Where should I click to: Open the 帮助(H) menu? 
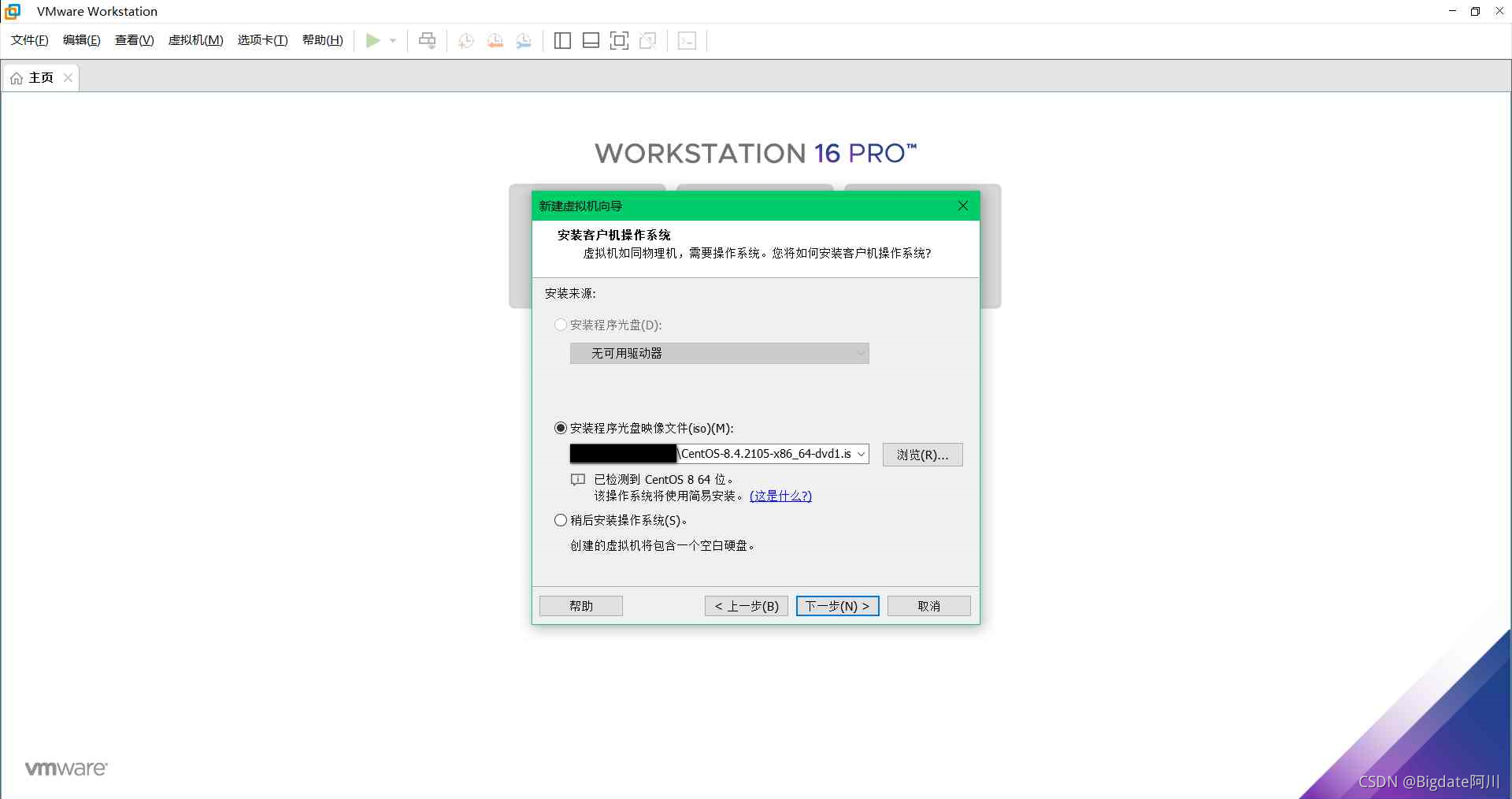[323, 40]
